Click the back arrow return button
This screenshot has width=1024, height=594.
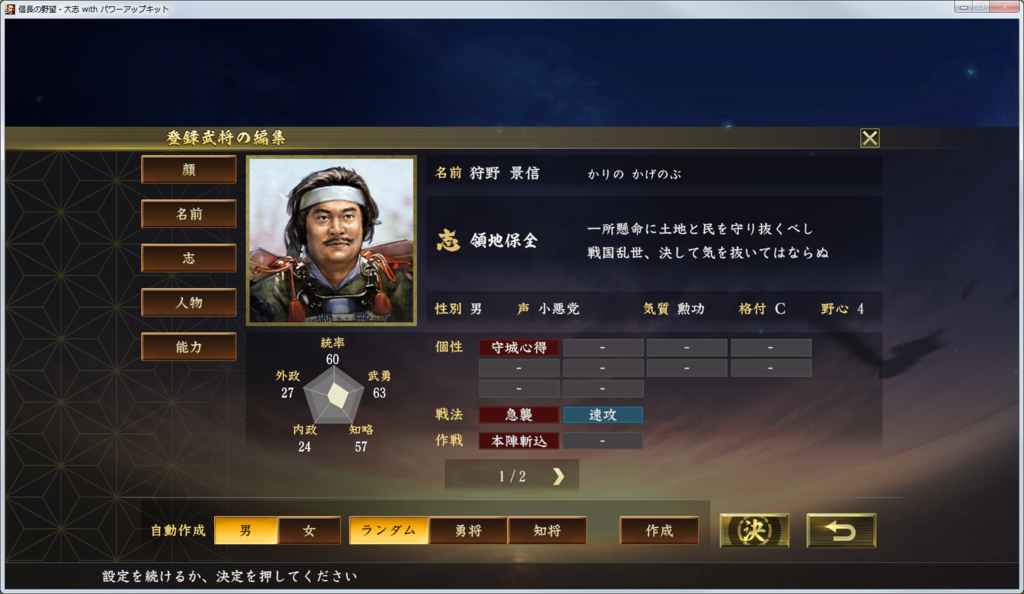(x=841, y=531)
